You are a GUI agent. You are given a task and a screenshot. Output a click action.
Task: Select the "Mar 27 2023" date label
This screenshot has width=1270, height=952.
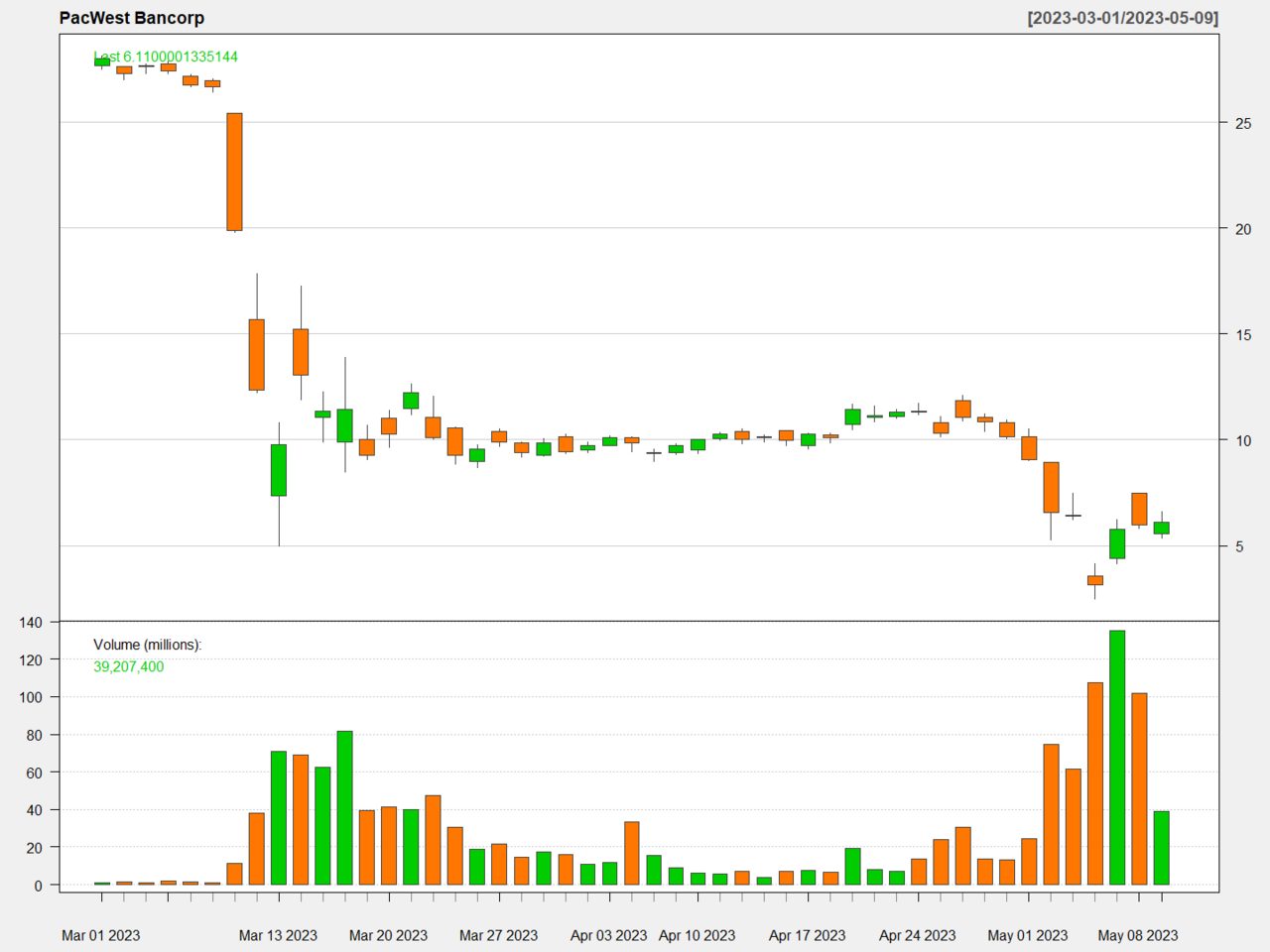(x=499, y=935)
